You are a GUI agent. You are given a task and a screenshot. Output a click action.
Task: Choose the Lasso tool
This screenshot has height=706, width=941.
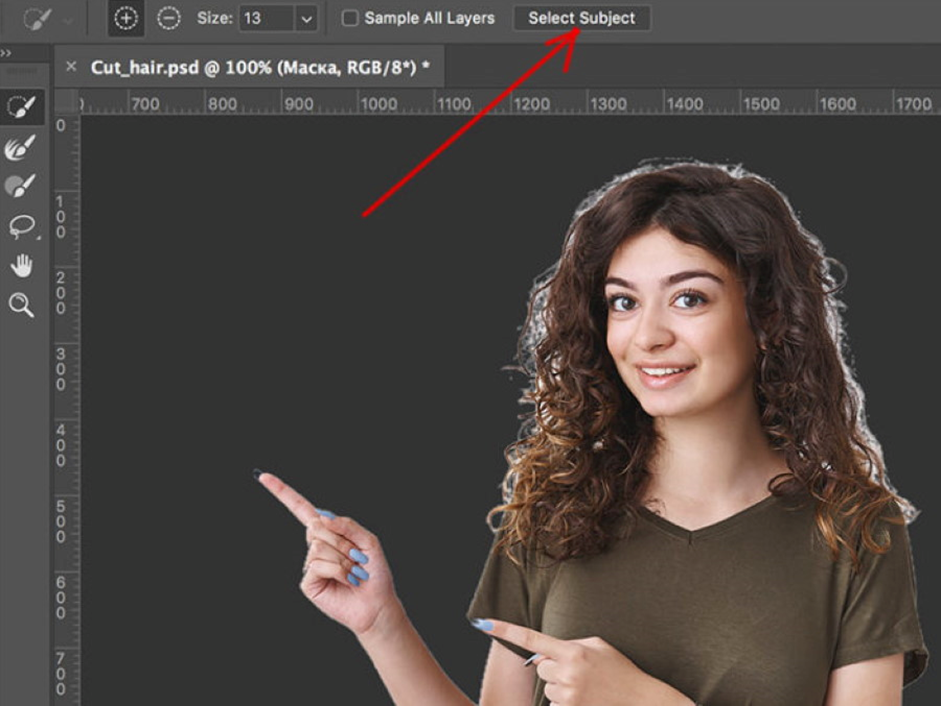pos(22,227)
